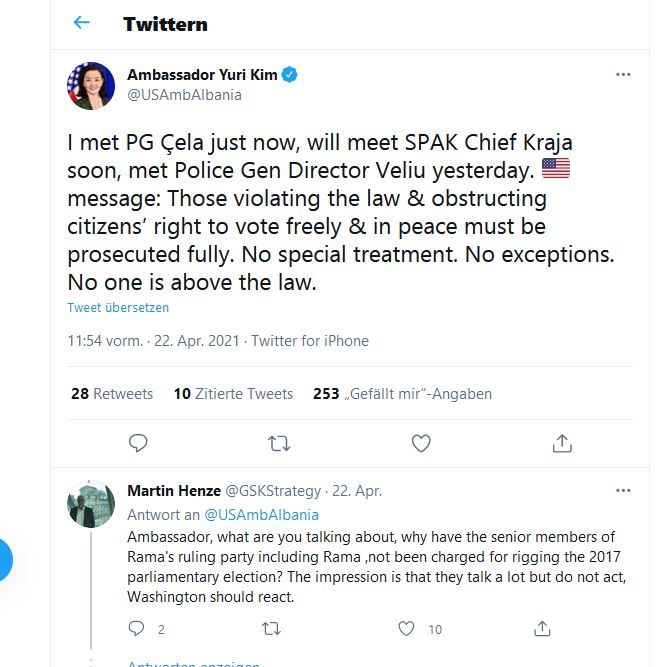Like Martin Henze's reply

[x=406, y=629]
